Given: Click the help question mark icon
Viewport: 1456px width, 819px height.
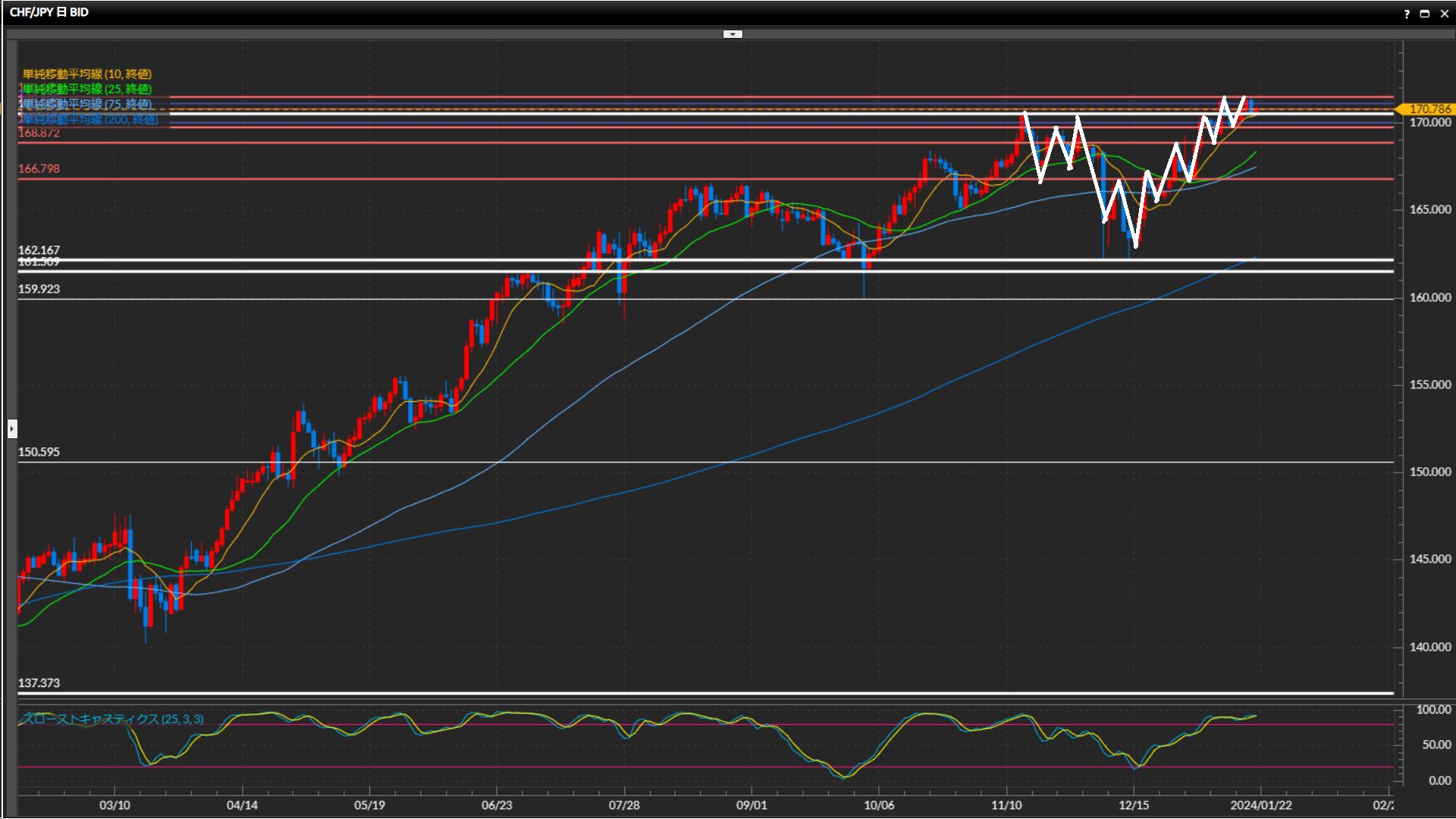Looking at the screenshot, I should point(1407,14).
